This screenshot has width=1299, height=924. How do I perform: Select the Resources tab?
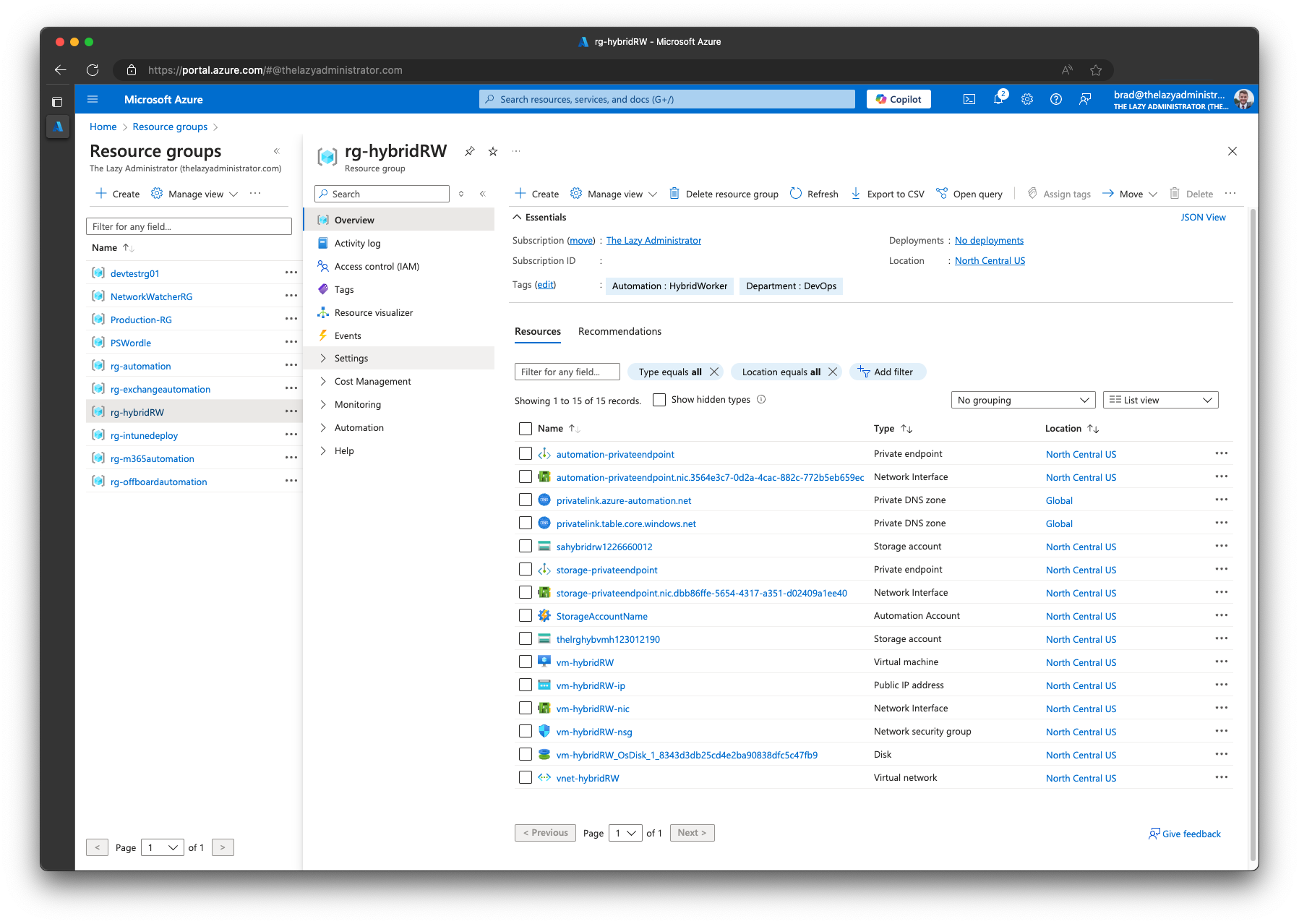tap(538, 331)
